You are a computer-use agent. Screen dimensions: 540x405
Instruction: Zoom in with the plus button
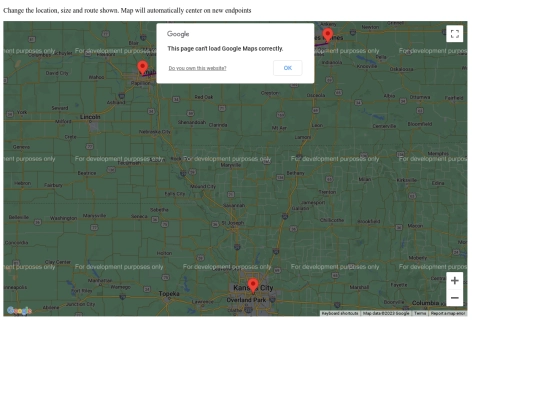tap(454, 281)
